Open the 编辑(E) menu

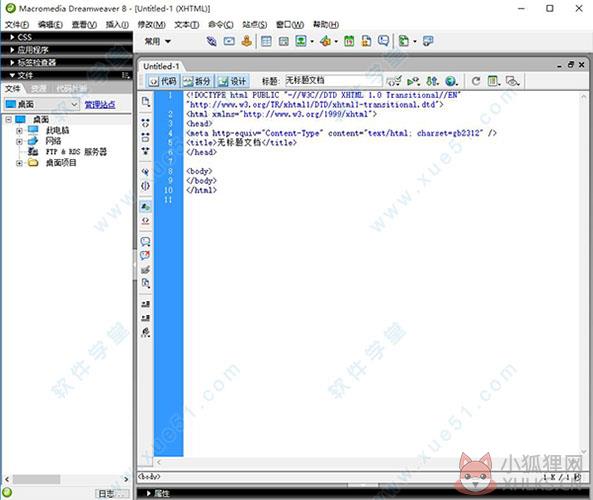tap(50, 25)
